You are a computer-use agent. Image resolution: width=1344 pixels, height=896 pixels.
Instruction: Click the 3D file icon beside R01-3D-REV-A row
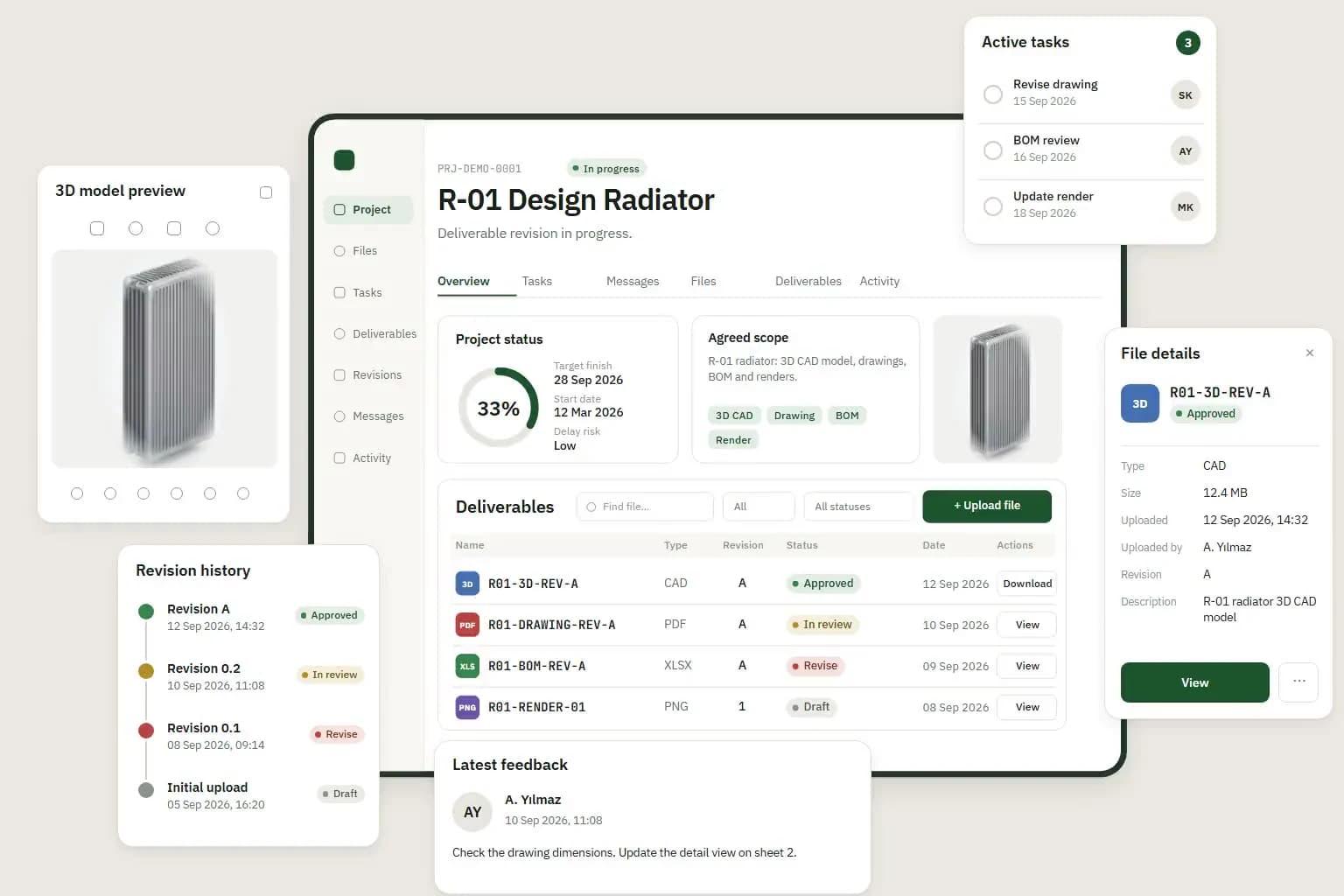tap(467, 584)
